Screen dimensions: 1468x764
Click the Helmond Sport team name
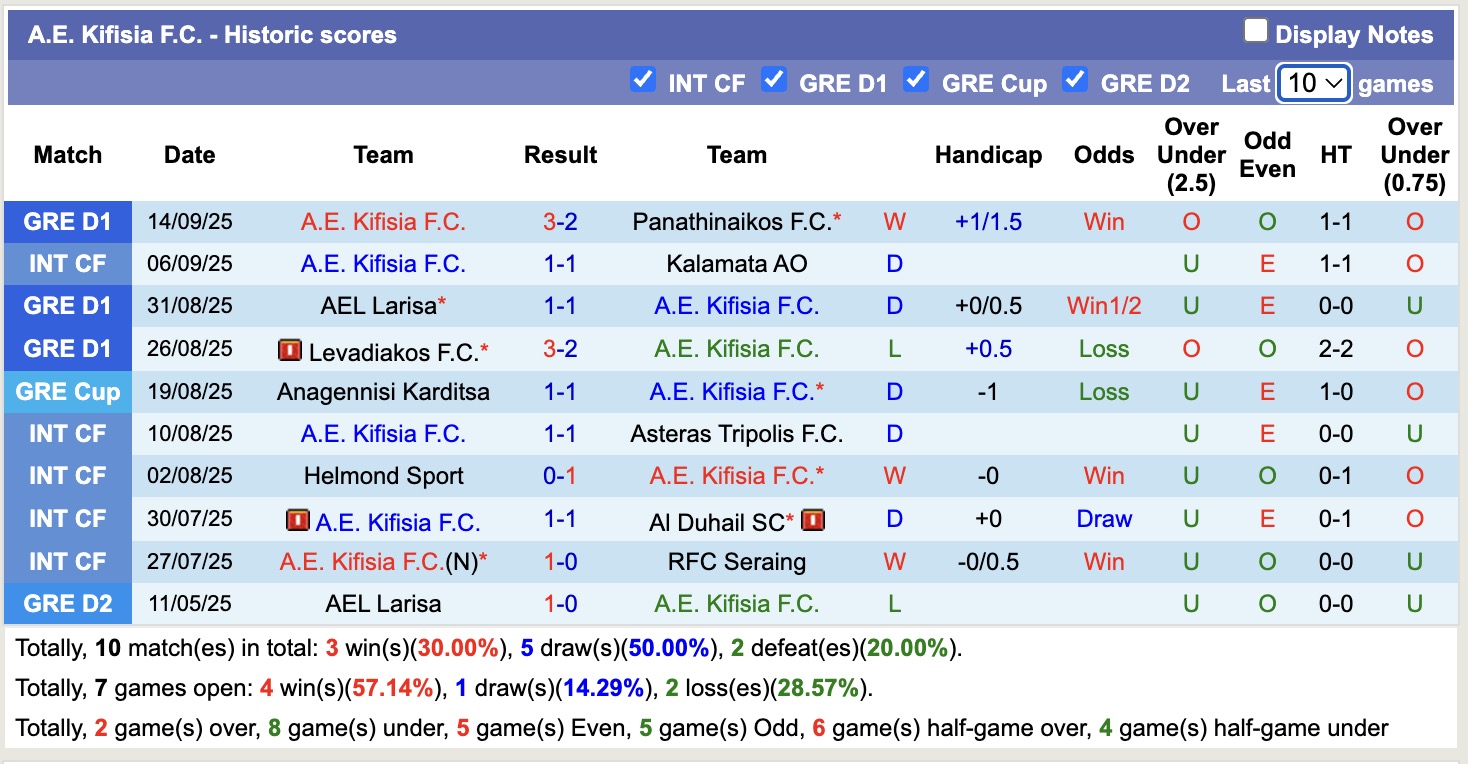coord(383,476)
